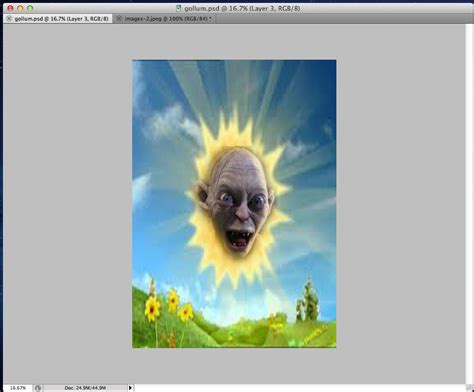Click the Doc: 24.9M/44.9M status text
Viewport: 474px width, 392px height.
pos(85,388)
